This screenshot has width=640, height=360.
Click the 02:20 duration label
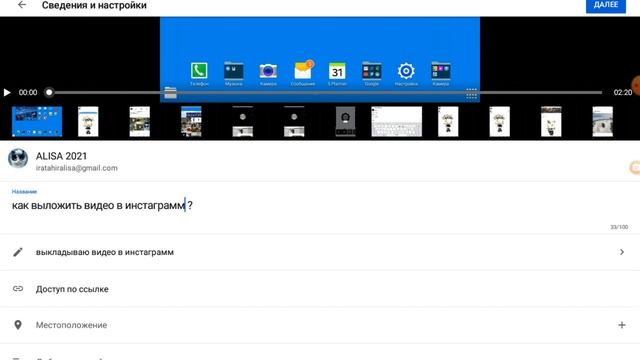pyautogui.click(x=622, y=93)
